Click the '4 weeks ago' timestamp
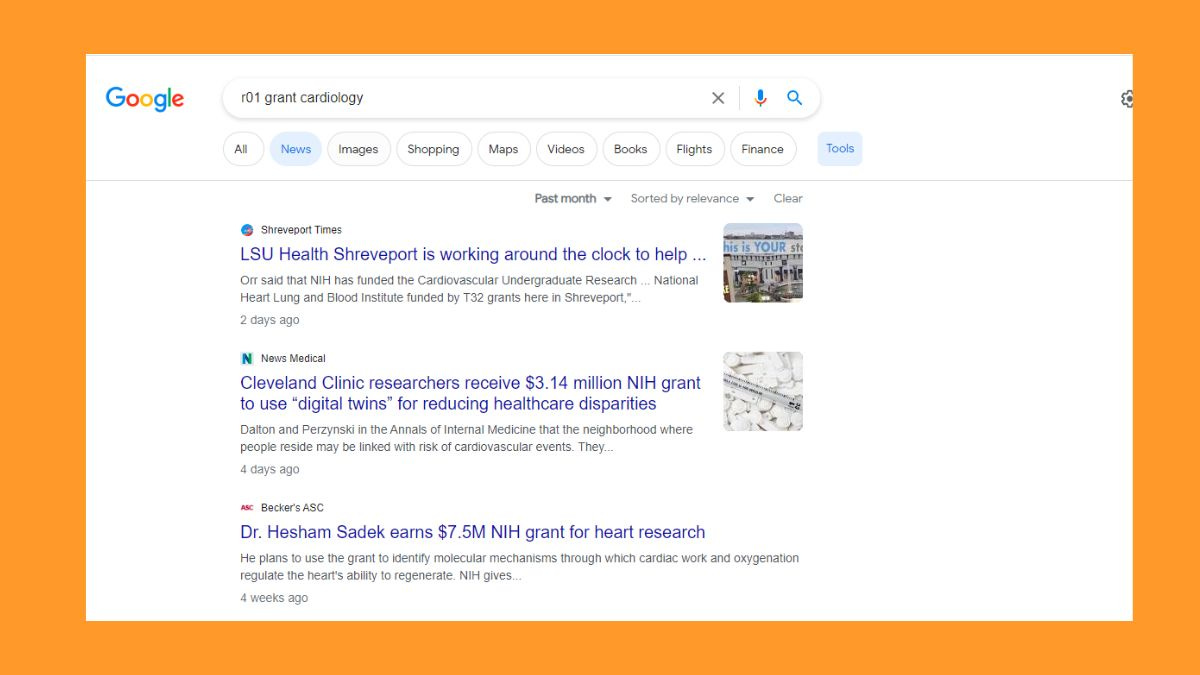This screenshot has width=1200, height=675. pyautogui.click(x=274, y=598)
